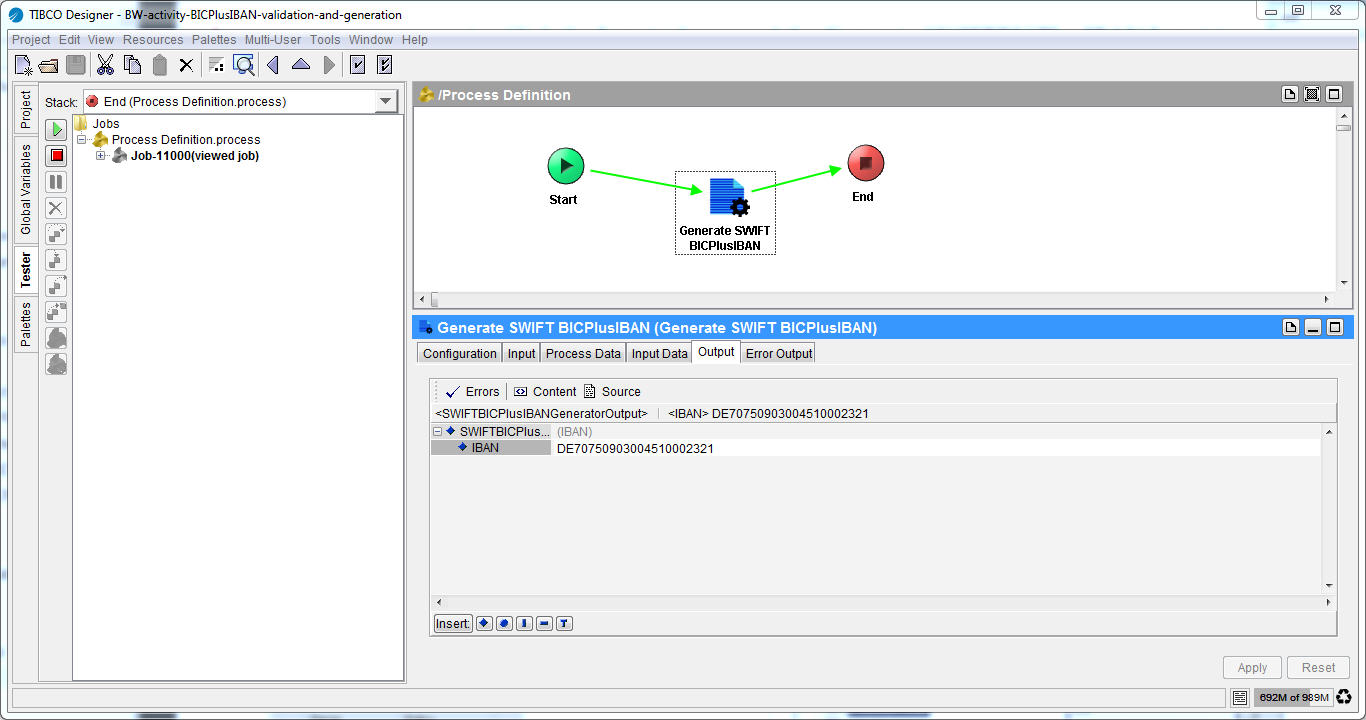Pause the job with the pause button
The height and width of the screenshot is (720, 1366).
[56, 182]
